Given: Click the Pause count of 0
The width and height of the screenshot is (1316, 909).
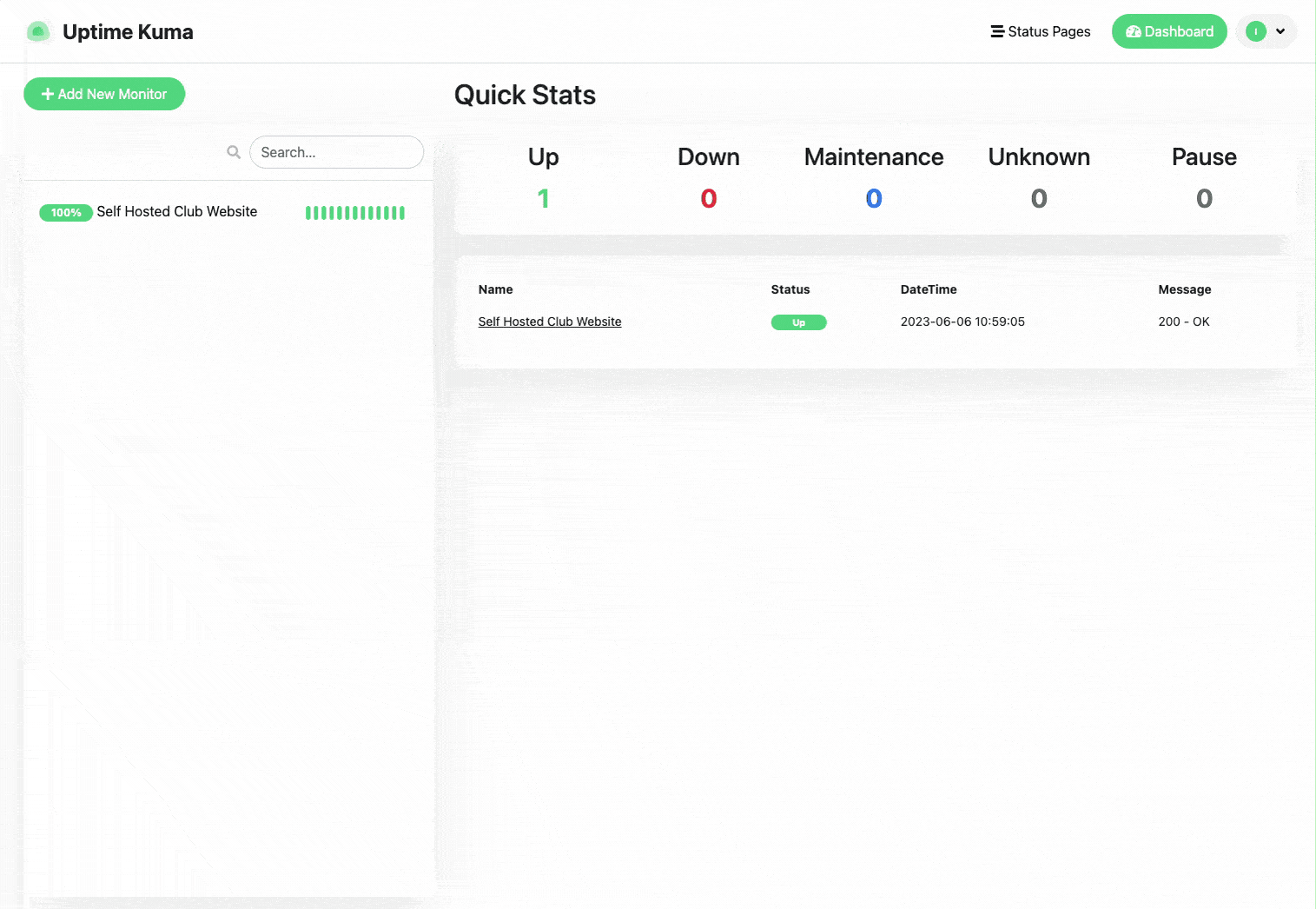Looking at the screenshot, I should pyautogui.click(x=1204, y=199).
